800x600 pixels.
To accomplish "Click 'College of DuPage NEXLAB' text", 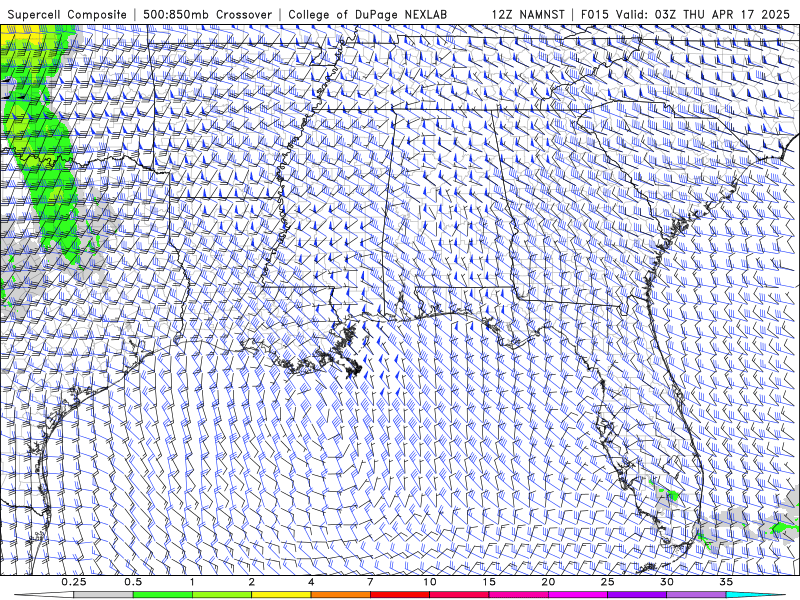I will coord(368,14).
